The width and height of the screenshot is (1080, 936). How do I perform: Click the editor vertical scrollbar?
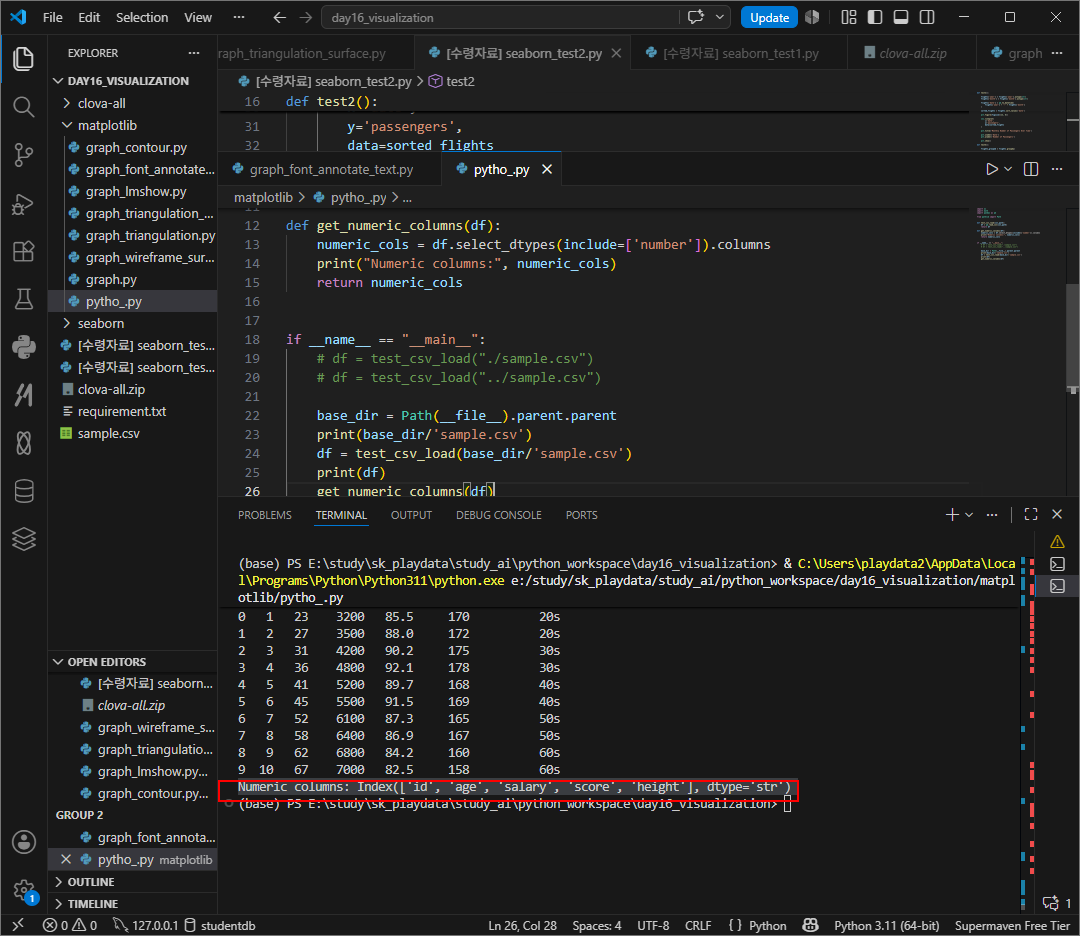point(1072,337)
